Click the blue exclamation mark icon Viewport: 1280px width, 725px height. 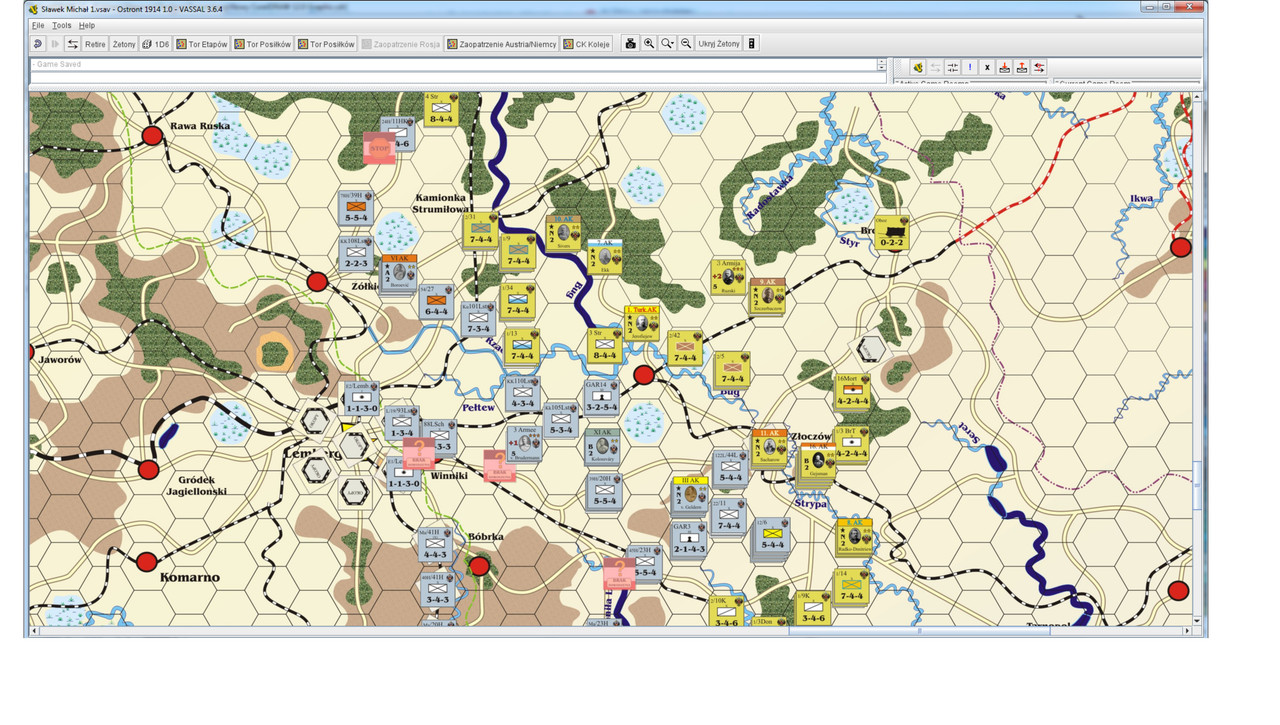(x=970, y=67)
